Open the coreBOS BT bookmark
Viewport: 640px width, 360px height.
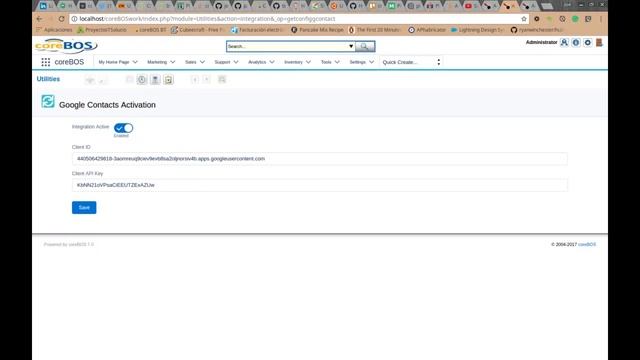click(150, 30)
